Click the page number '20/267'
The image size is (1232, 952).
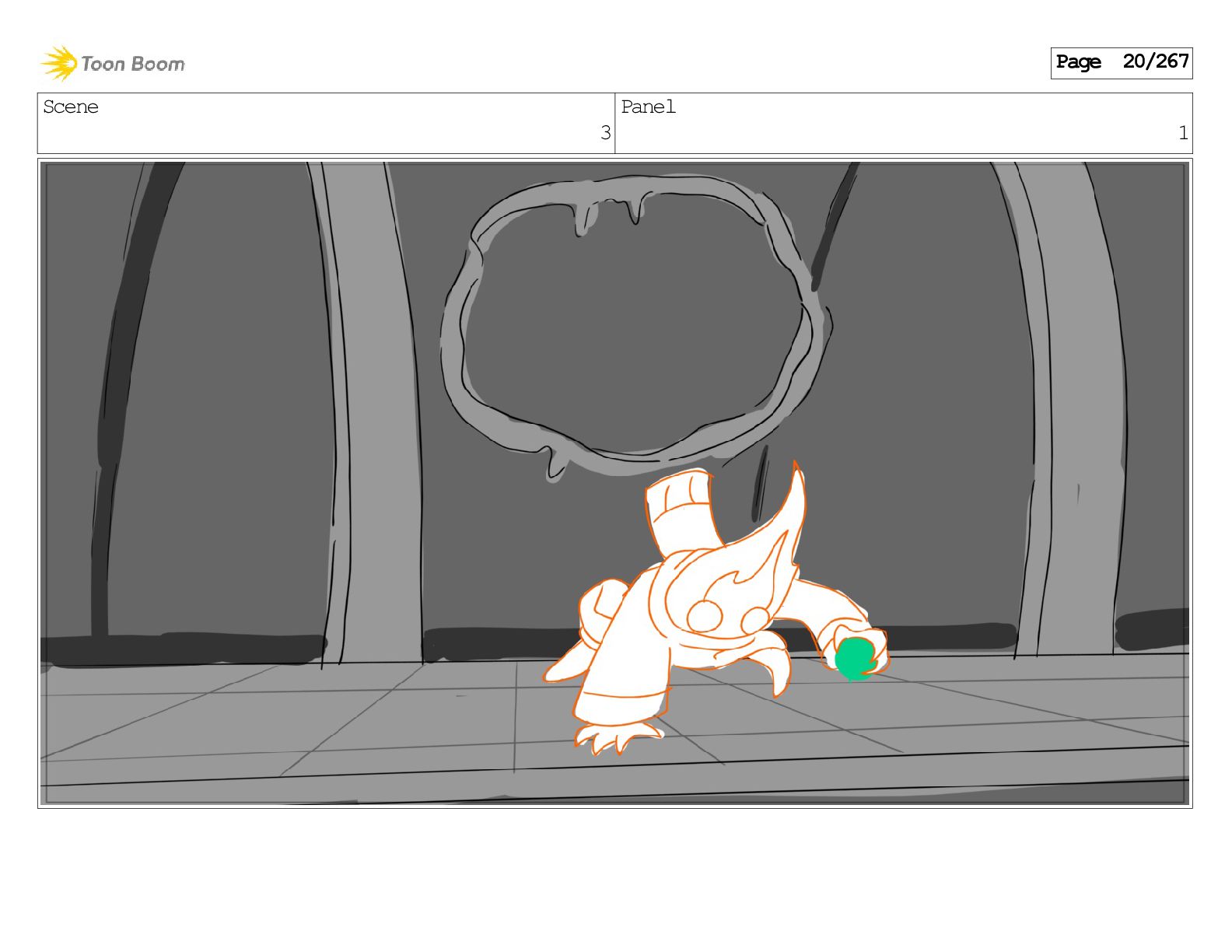point(1156,61)
